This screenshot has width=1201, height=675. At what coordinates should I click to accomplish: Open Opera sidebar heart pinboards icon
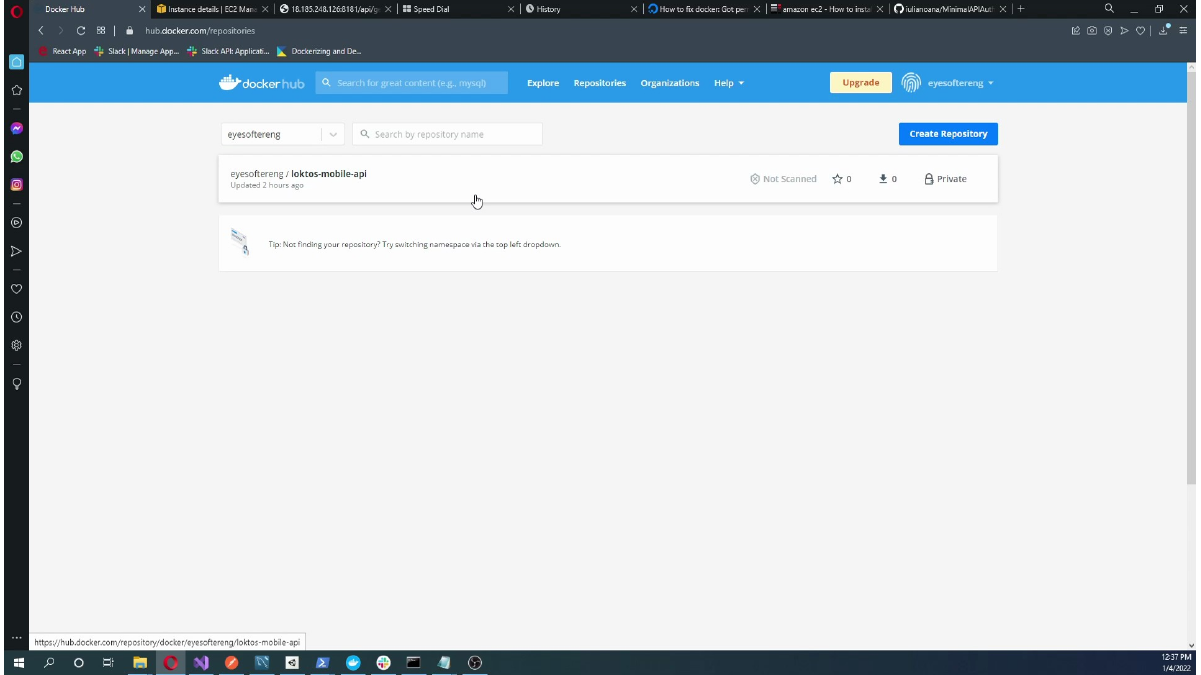tap(16, 289)
